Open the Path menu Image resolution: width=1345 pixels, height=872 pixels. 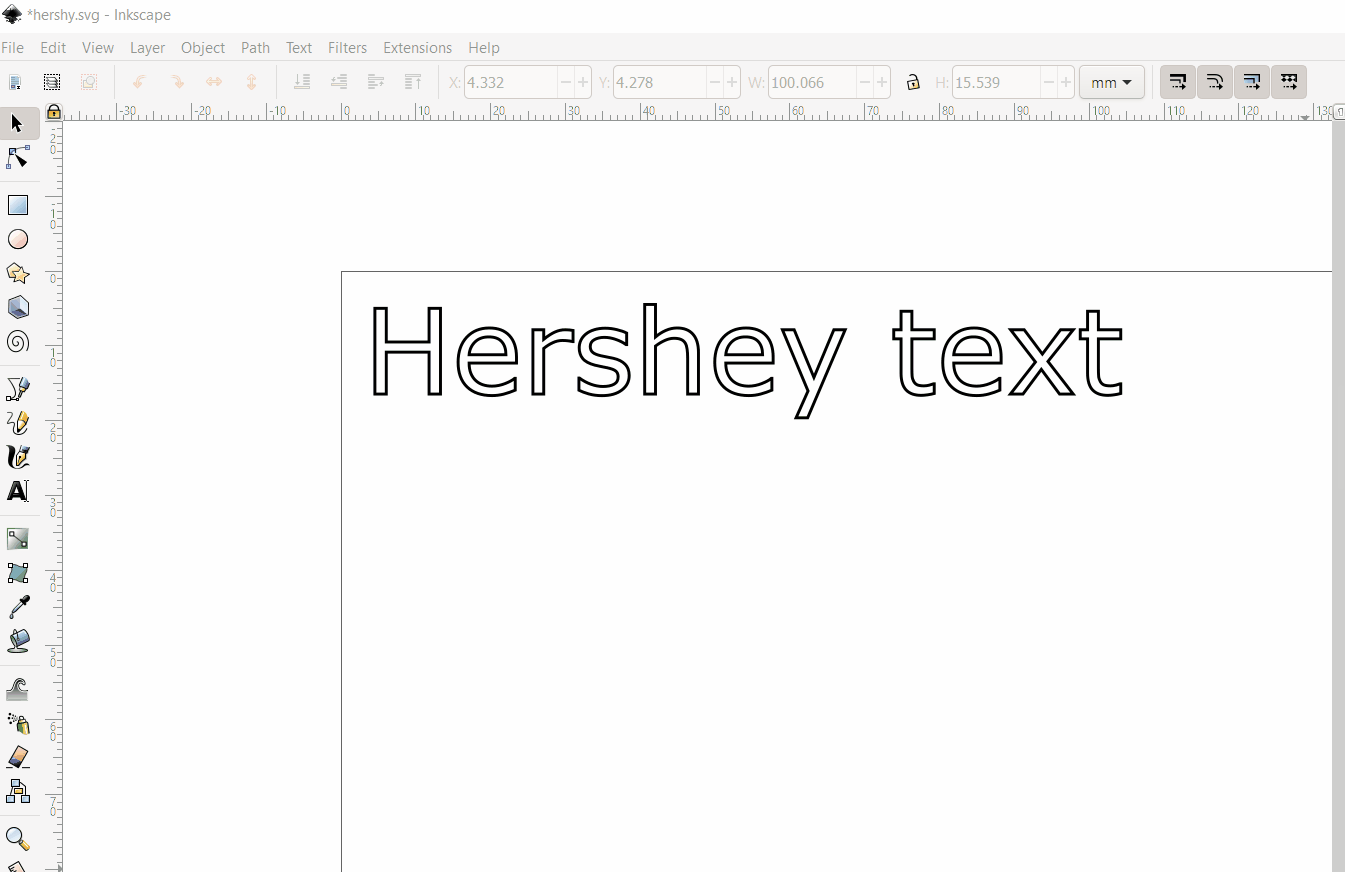tap(255, 48)
